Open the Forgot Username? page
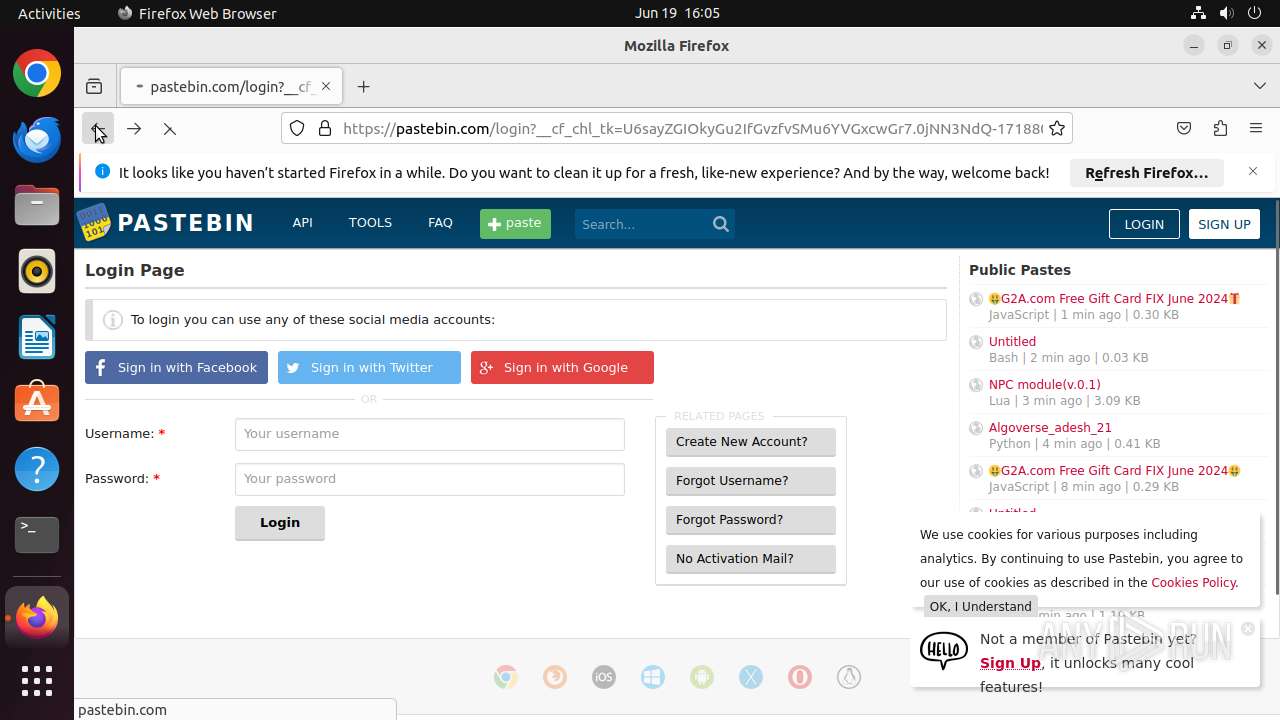 click(750, 480)
